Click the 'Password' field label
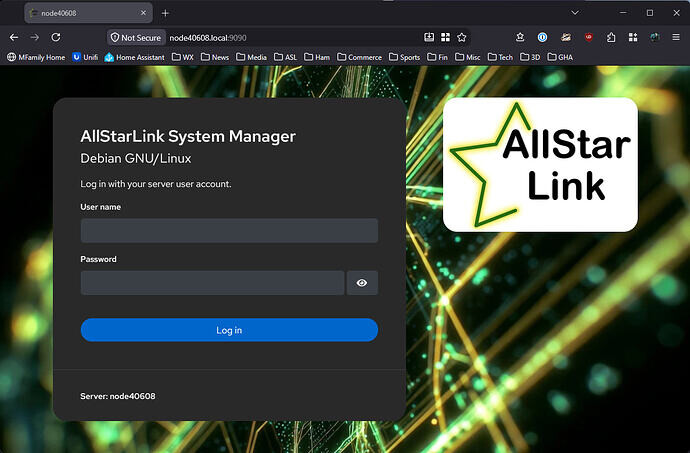 tap(98, 259)
